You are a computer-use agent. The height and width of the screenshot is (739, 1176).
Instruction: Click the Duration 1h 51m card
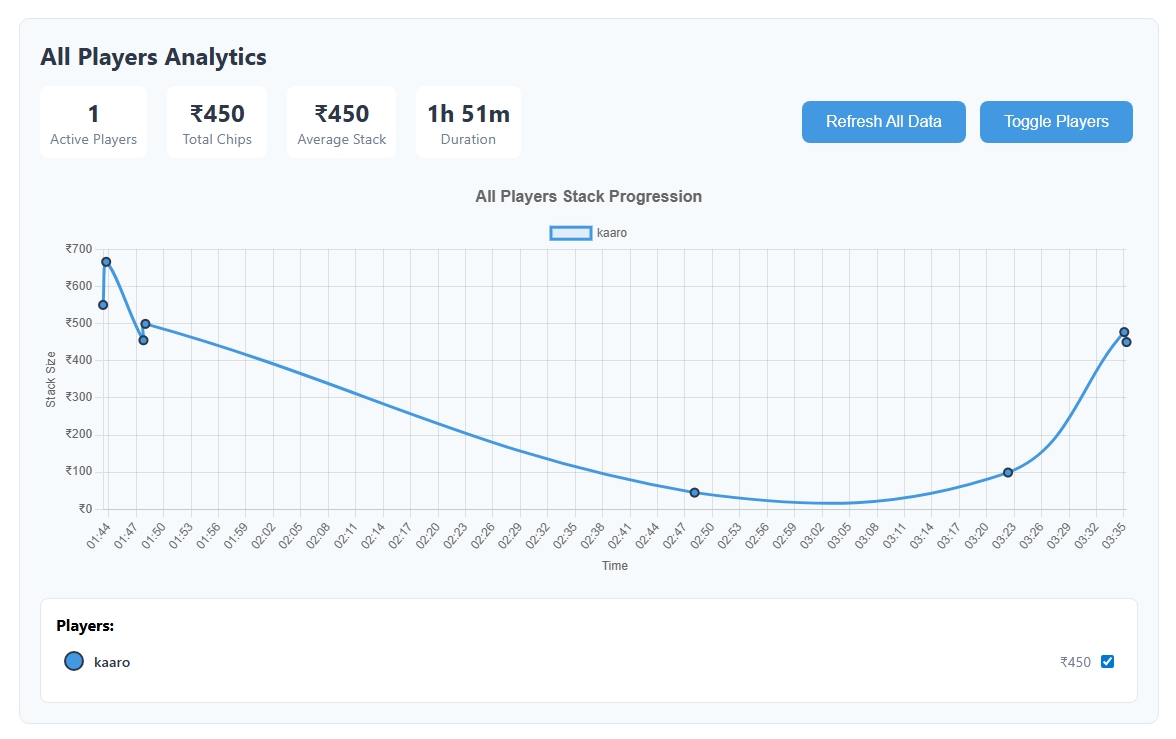(468, 122)
